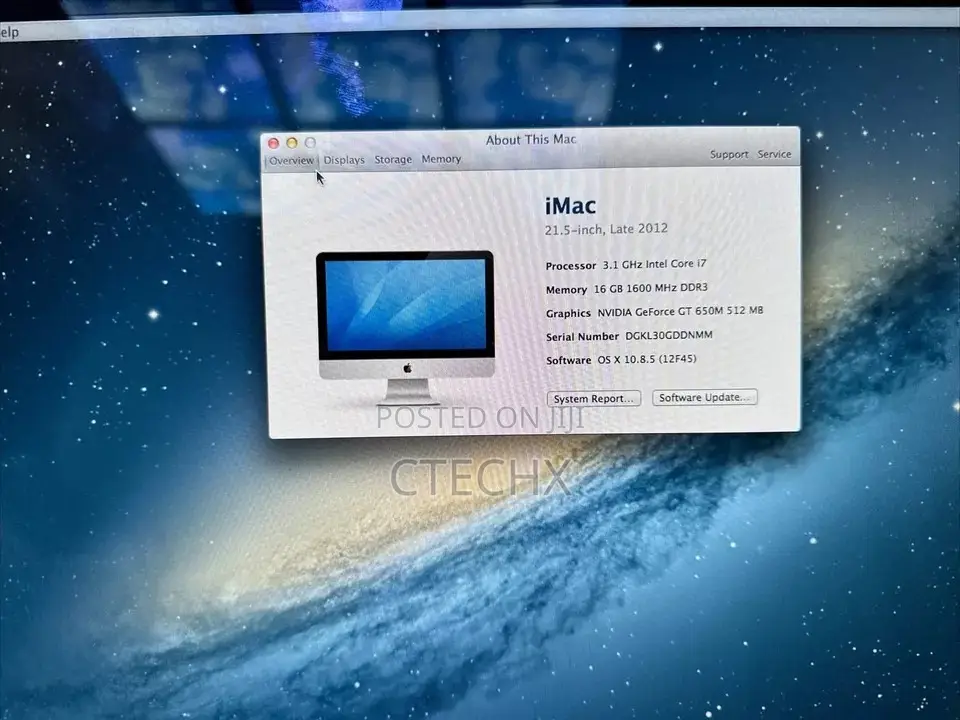Click the Service link
960x720 pixels.
(774, 154)
